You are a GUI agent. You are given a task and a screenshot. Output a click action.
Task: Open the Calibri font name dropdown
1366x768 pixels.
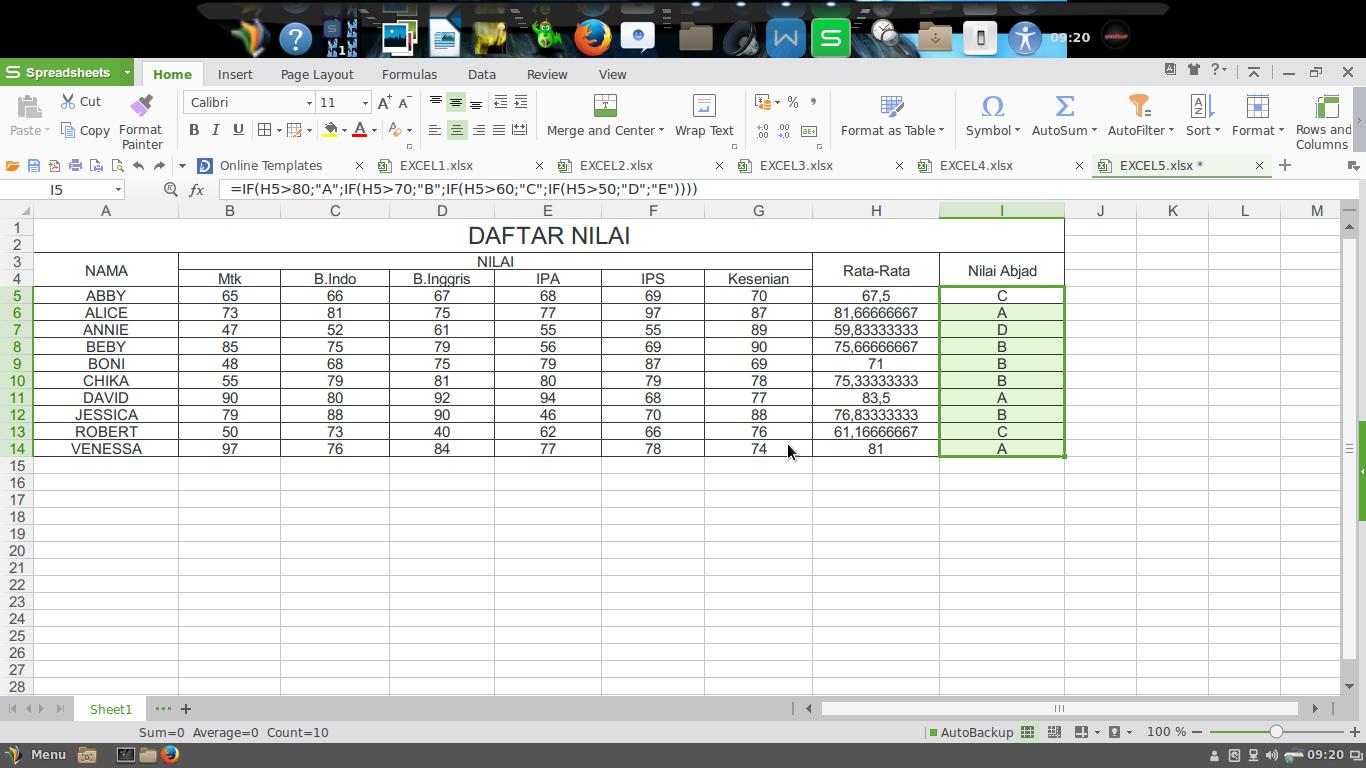pyautogui.click(x=248, y=102)
